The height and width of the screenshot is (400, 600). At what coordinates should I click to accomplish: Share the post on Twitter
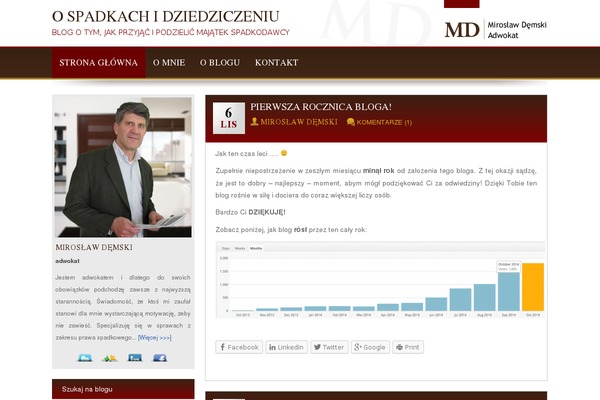329,347
